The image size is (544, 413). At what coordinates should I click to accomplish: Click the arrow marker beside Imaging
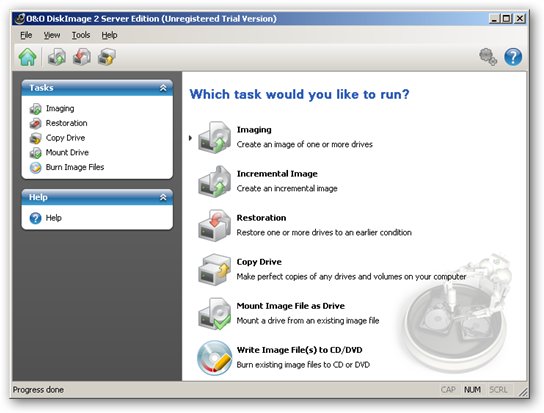(190, 138)
